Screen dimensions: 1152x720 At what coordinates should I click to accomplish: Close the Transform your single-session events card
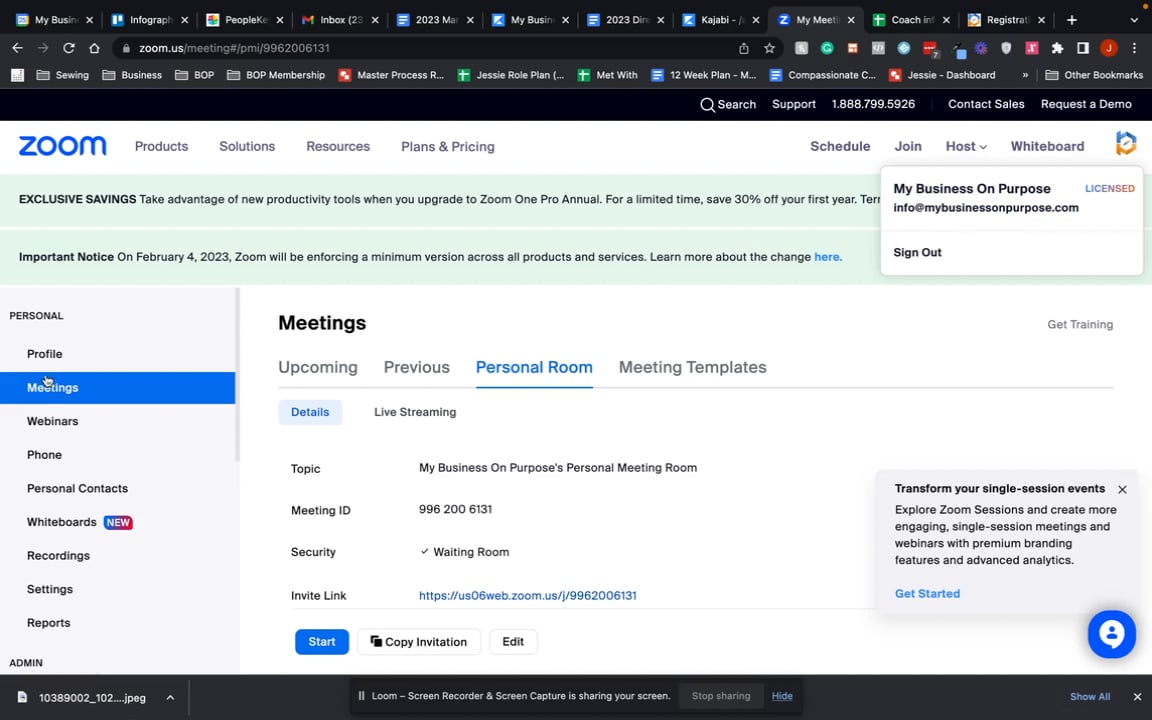point(1122,489)
